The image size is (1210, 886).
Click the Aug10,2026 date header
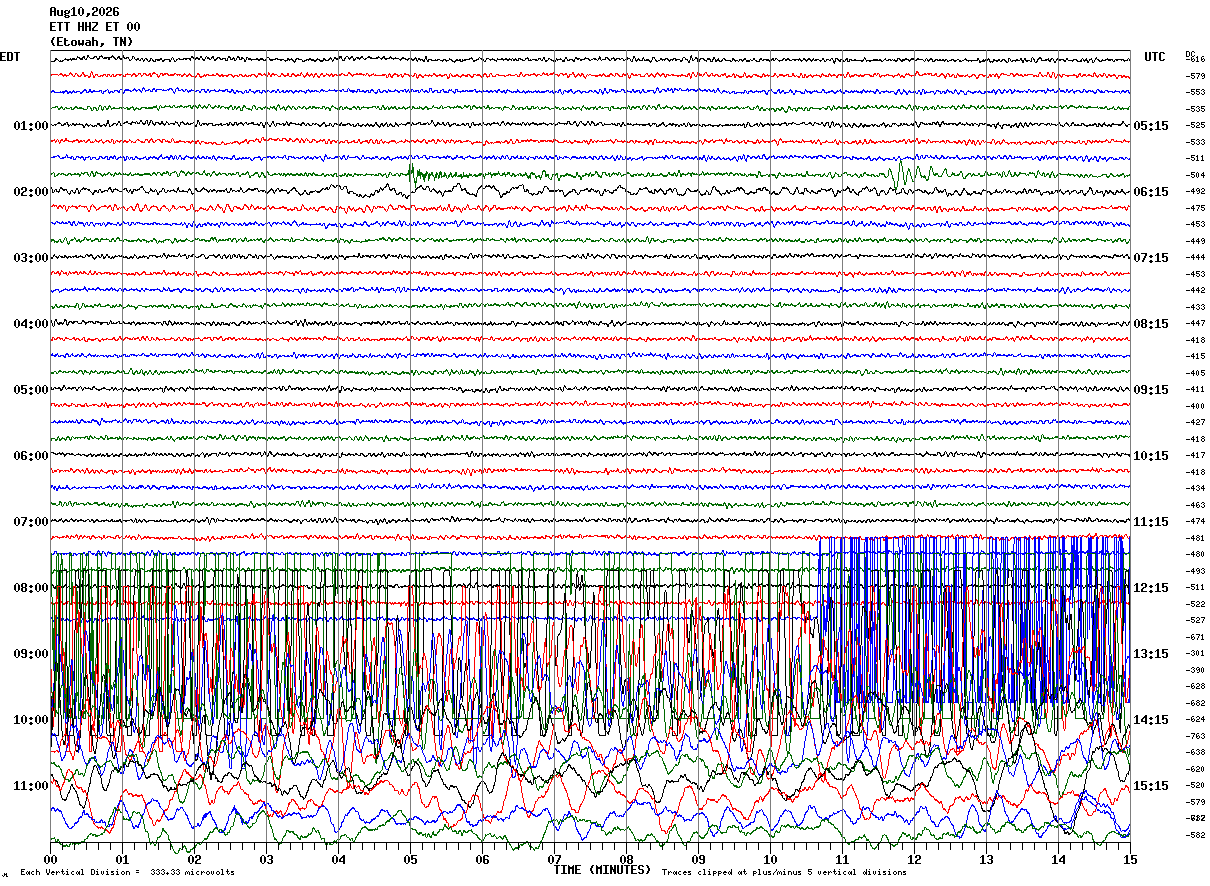(x=84, y=12)
